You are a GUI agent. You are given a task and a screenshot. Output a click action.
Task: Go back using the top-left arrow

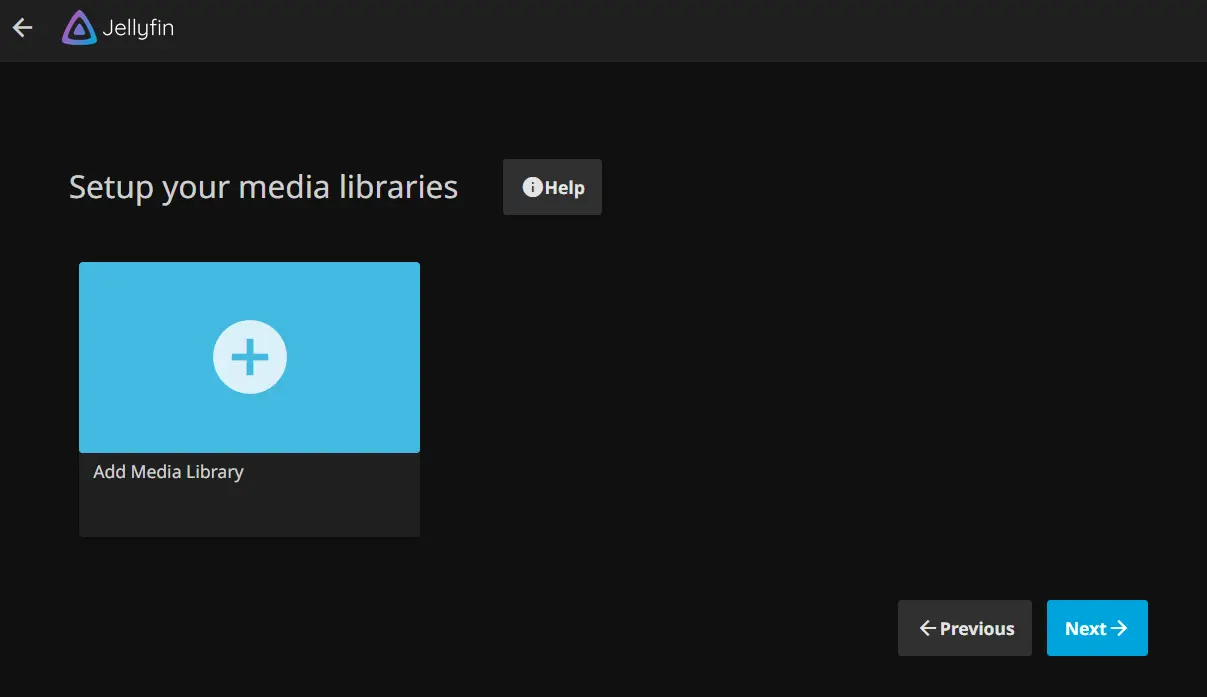click(22, 28)
